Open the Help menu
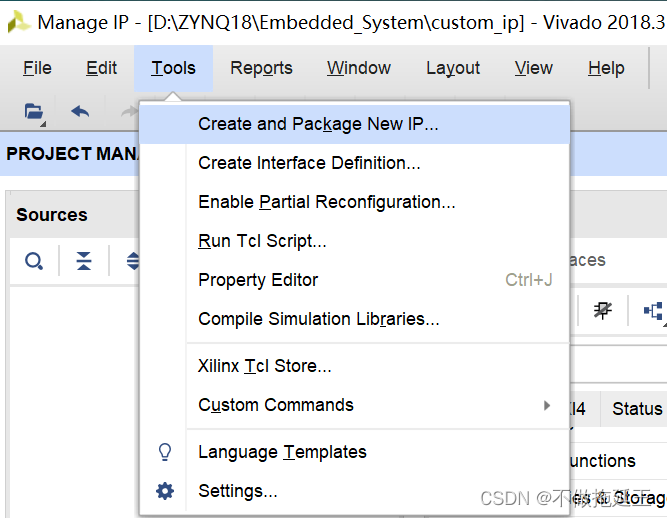 606,68
